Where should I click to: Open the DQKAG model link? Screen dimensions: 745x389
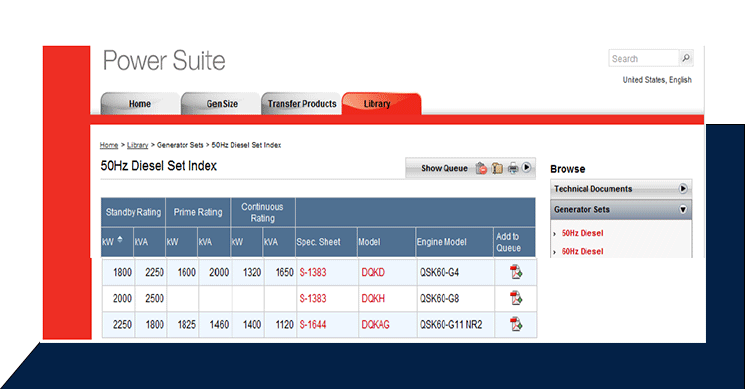coord(375,324)
